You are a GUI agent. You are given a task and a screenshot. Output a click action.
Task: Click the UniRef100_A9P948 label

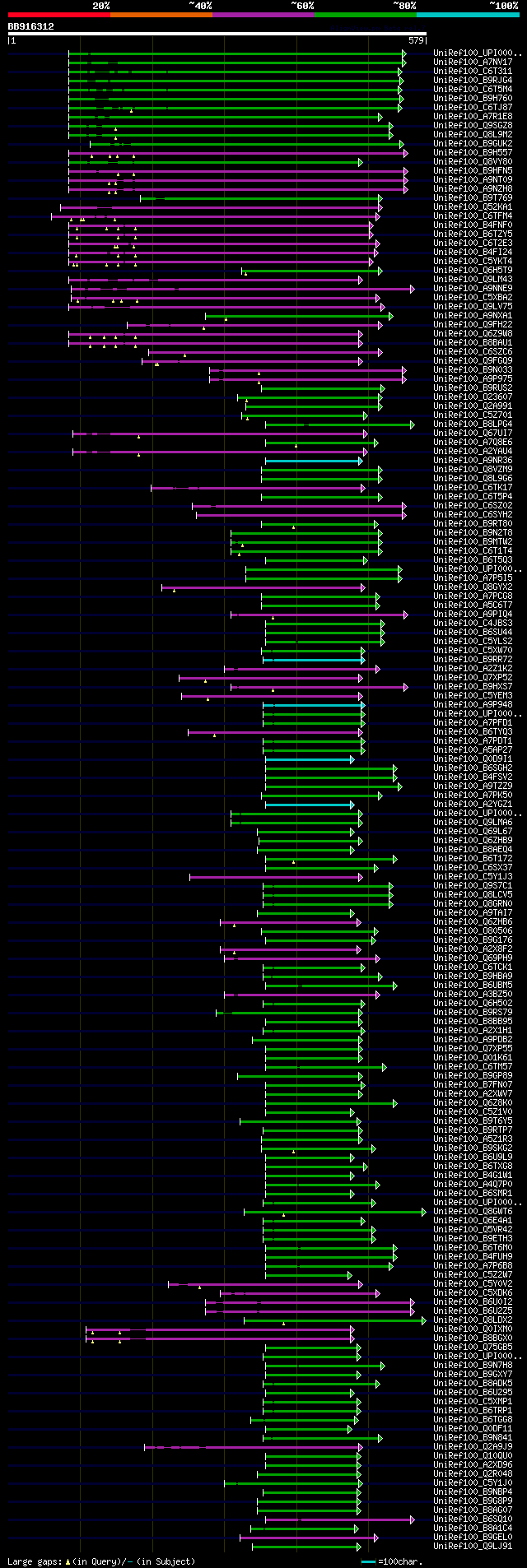pyautogui.click(x=473, y=704)
